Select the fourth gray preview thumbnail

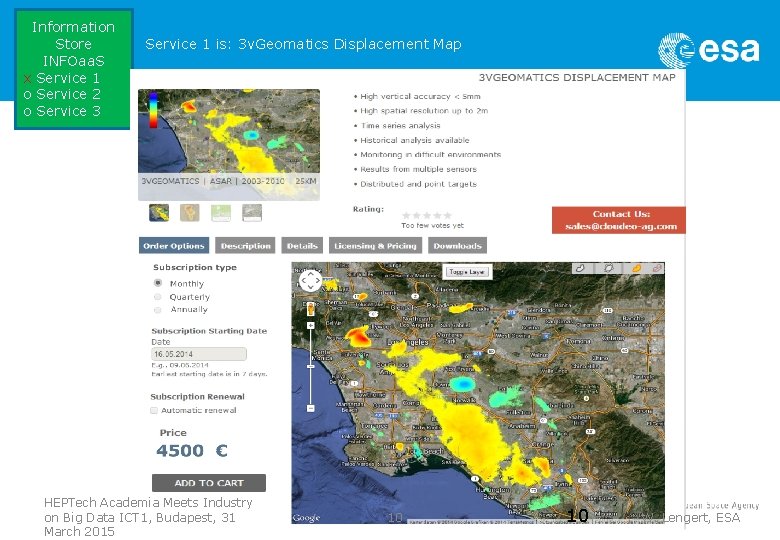(x=252, y=213)
